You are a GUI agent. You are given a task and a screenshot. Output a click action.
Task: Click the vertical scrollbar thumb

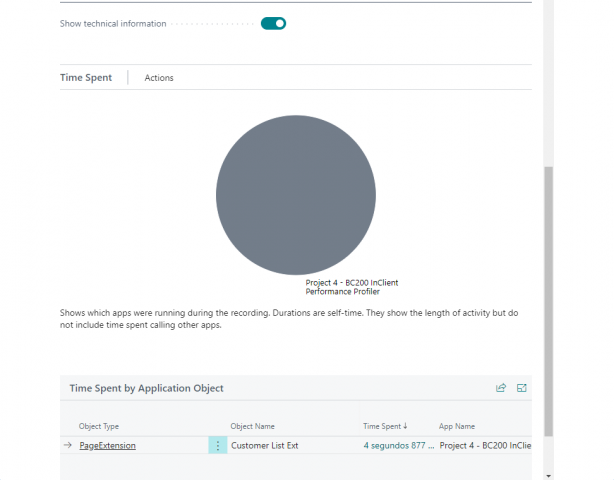pyautogui.click(x=547, y=300)
